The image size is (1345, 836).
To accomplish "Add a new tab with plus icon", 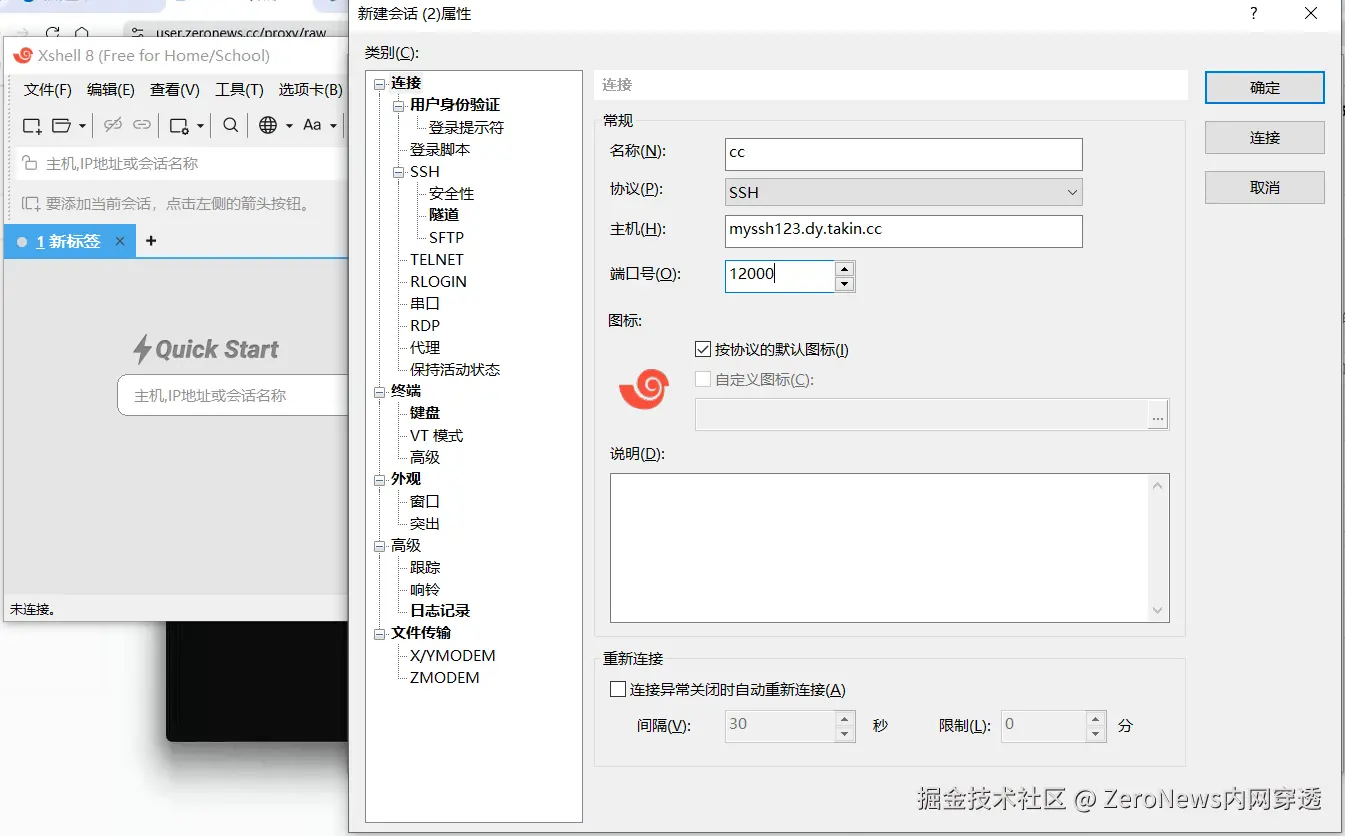I will [x=151, y=241].
